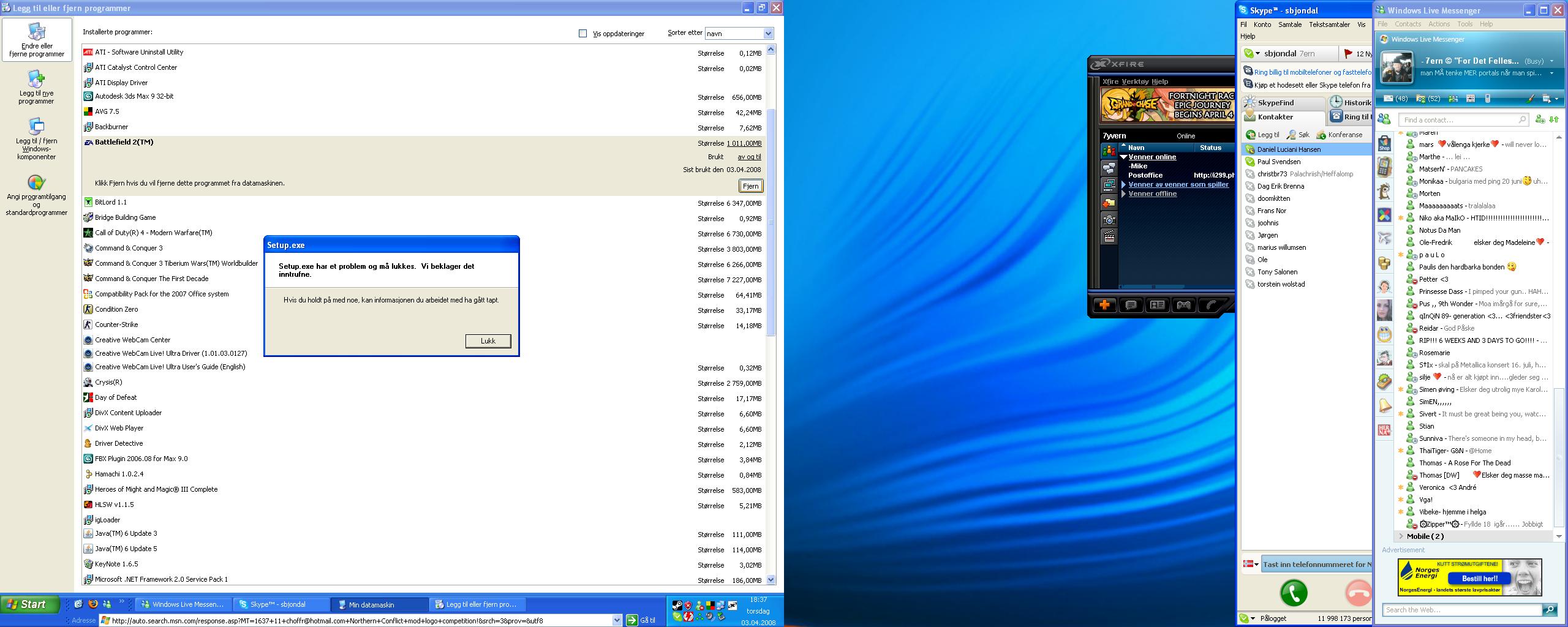This screenshot has width=1568, height=627.
Task: Expand Xfire 'Venner av venner som spiller'
Action: coord(1124,184)
